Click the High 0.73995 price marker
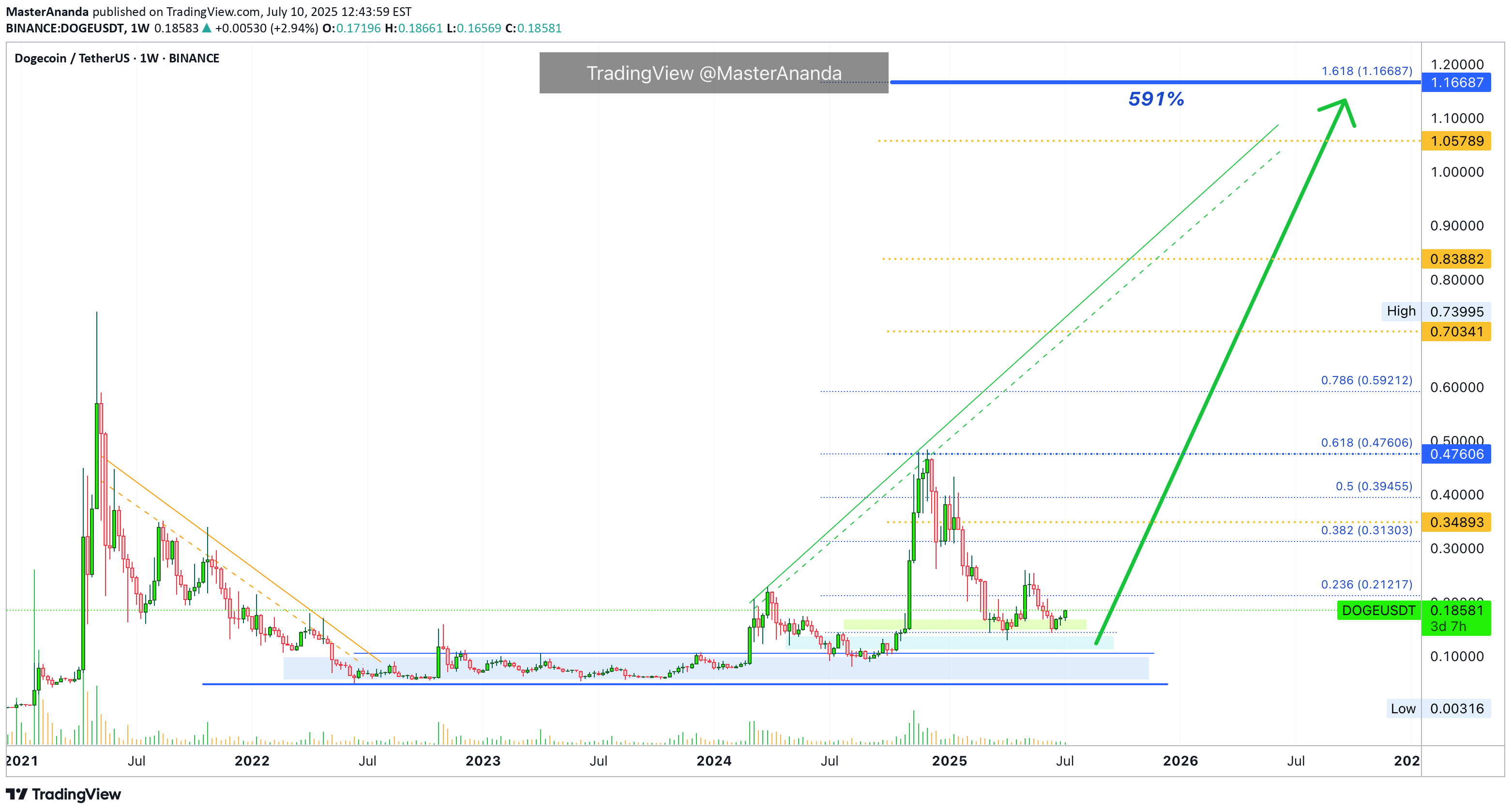 (1435, 311)
